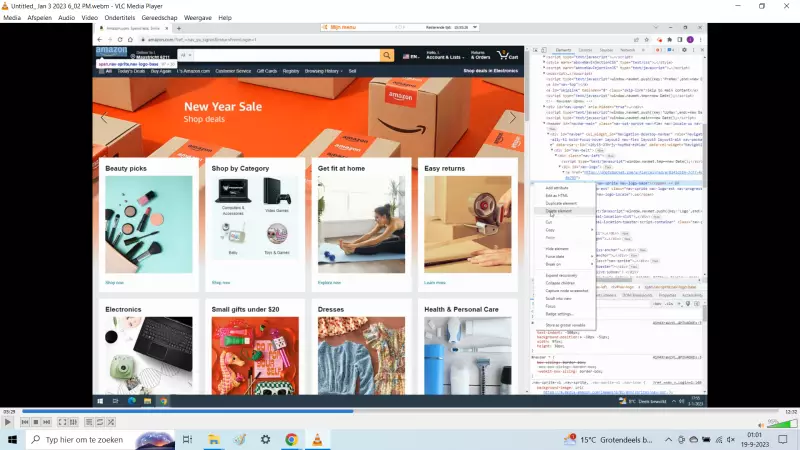Expand the Break on submenu
This screenshot has width=800, height=450.
[564, 264]
